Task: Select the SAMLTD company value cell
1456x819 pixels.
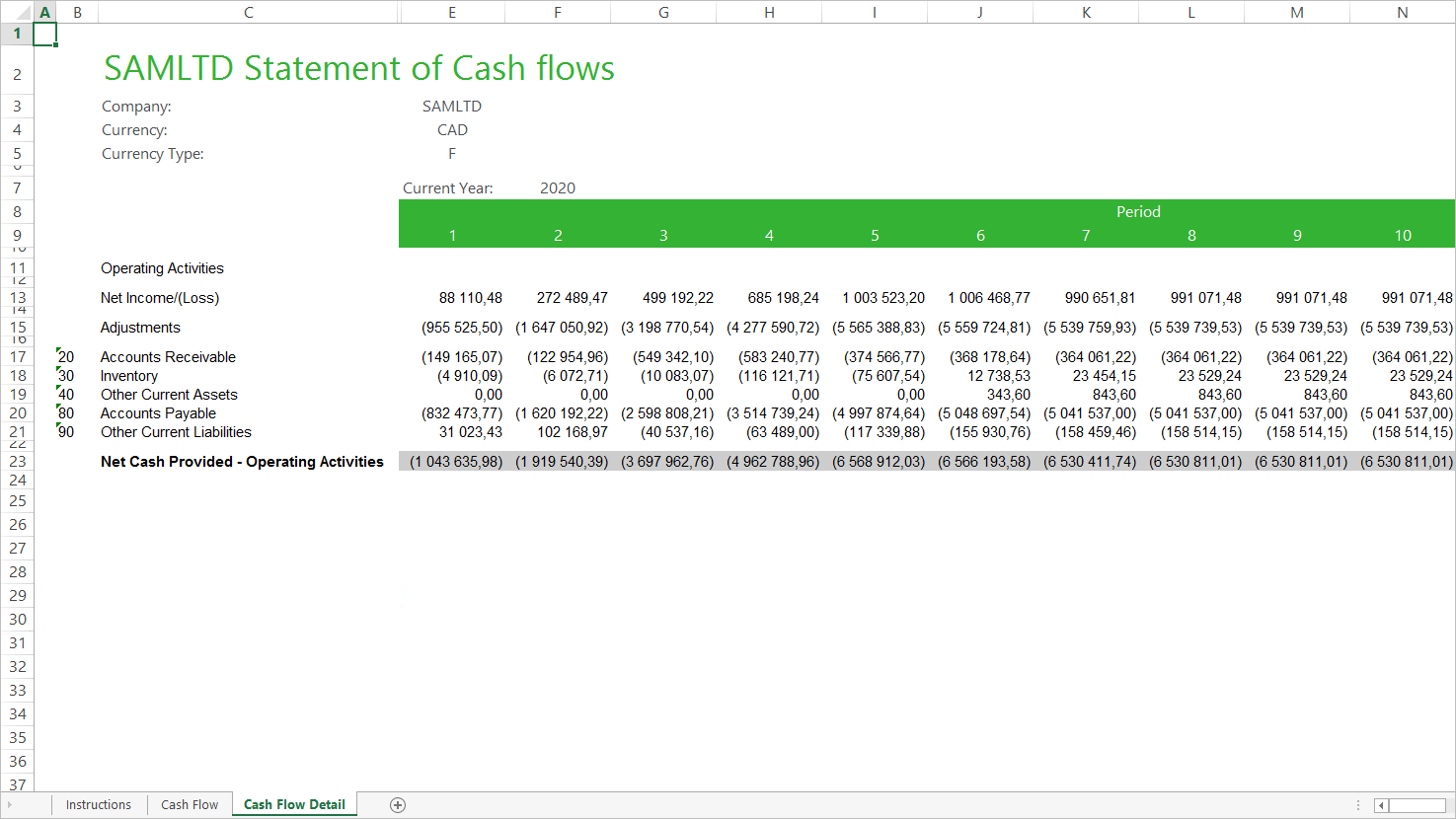Action: click(x=452, y=107)
